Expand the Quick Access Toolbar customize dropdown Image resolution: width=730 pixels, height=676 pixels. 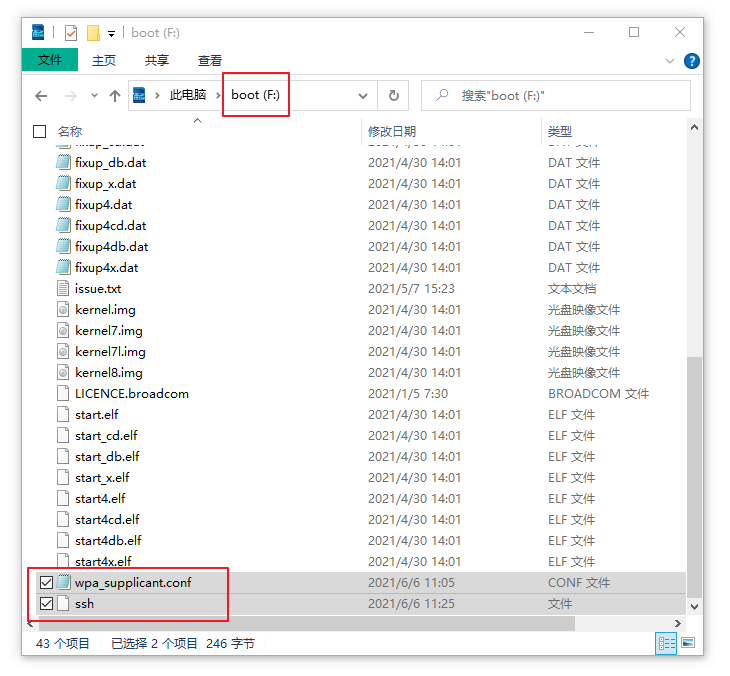coord(111,33)
